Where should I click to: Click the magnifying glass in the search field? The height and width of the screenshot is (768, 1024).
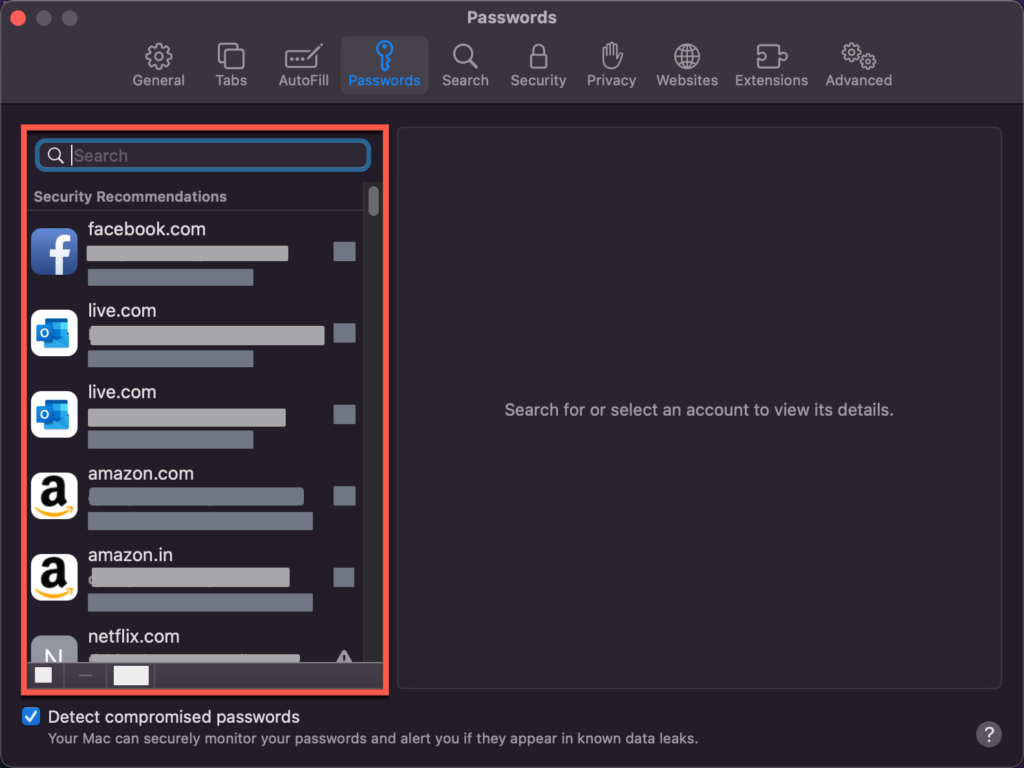pyautogui.click(x=56, y=155)
